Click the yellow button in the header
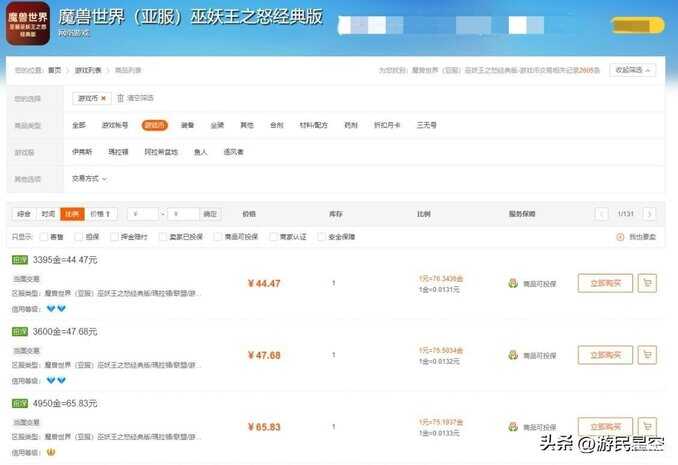This screenshot has width=678, height=465. (x=638, y=25)
